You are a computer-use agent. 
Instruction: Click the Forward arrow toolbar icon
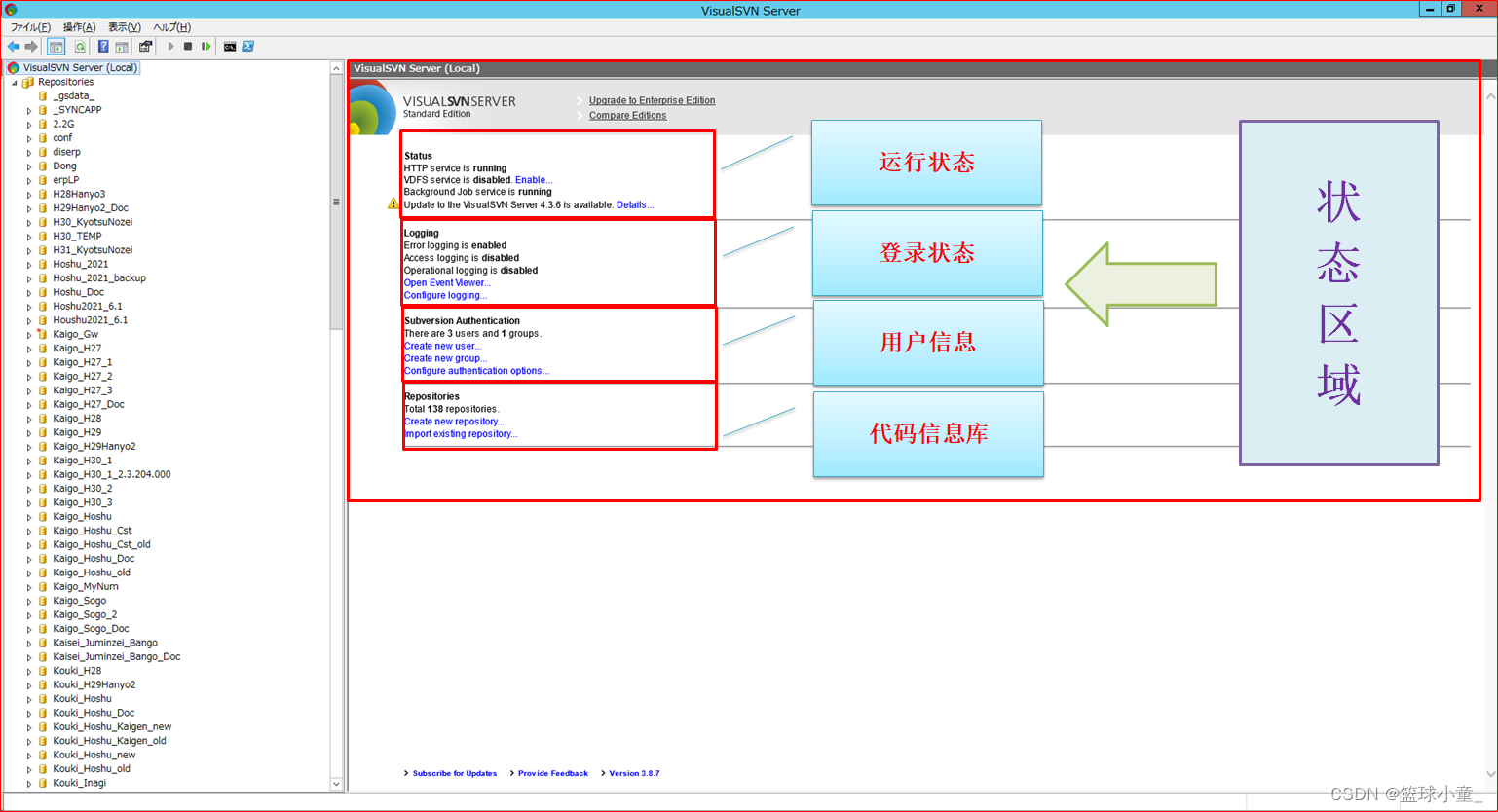point(31,47)
